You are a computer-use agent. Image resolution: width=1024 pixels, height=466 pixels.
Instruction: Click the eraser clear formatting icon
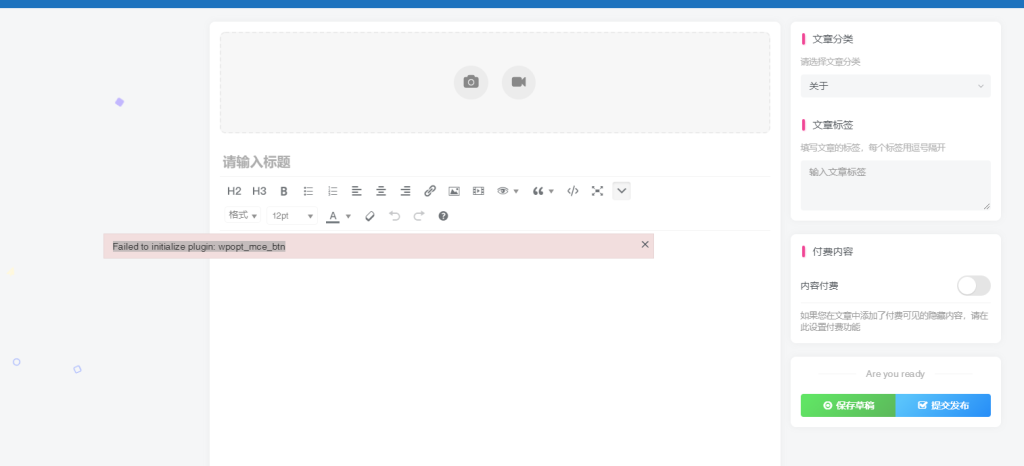point(370,216)
